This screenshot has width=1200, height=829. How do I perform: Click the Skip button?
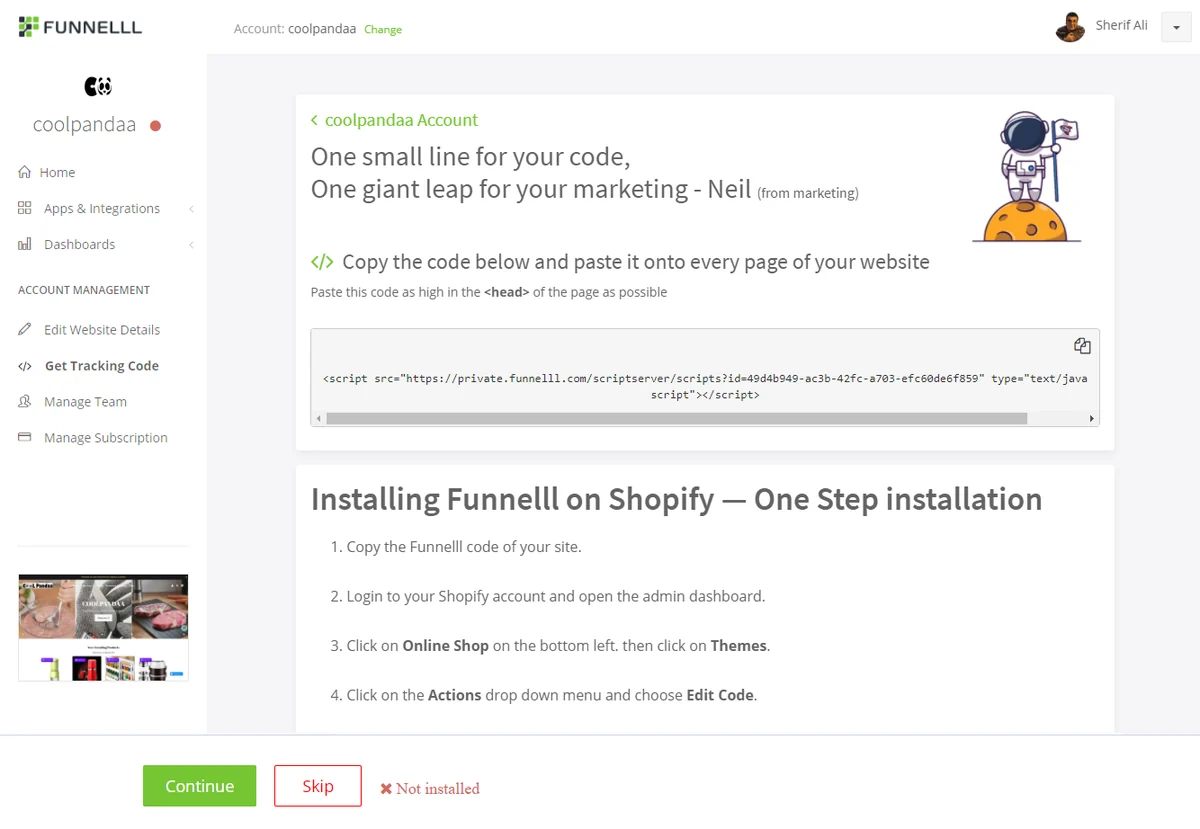coord(318,786)
